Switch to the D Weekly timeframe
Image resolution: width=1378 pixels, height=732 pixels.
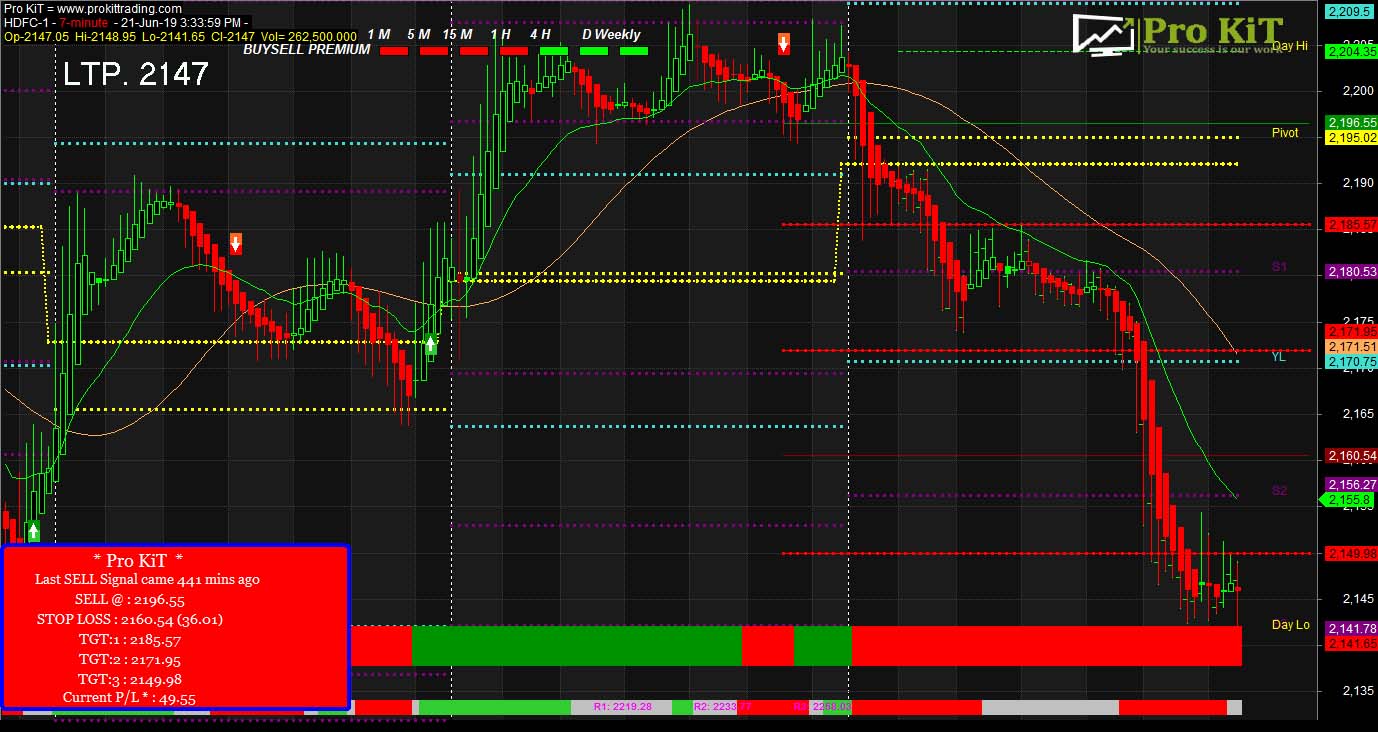tap(611, 34)
